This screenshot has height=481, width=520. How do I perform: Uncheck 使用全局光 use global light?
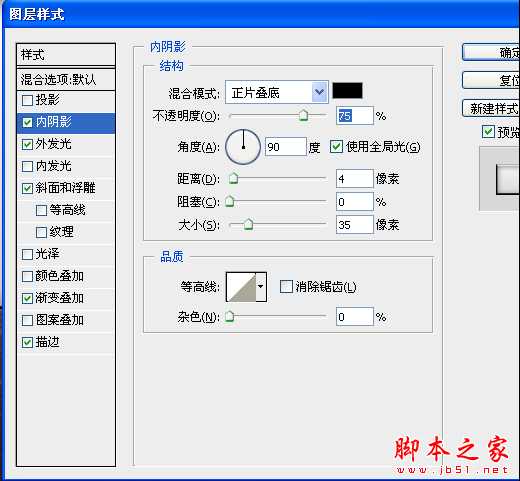tap(336, 147)
